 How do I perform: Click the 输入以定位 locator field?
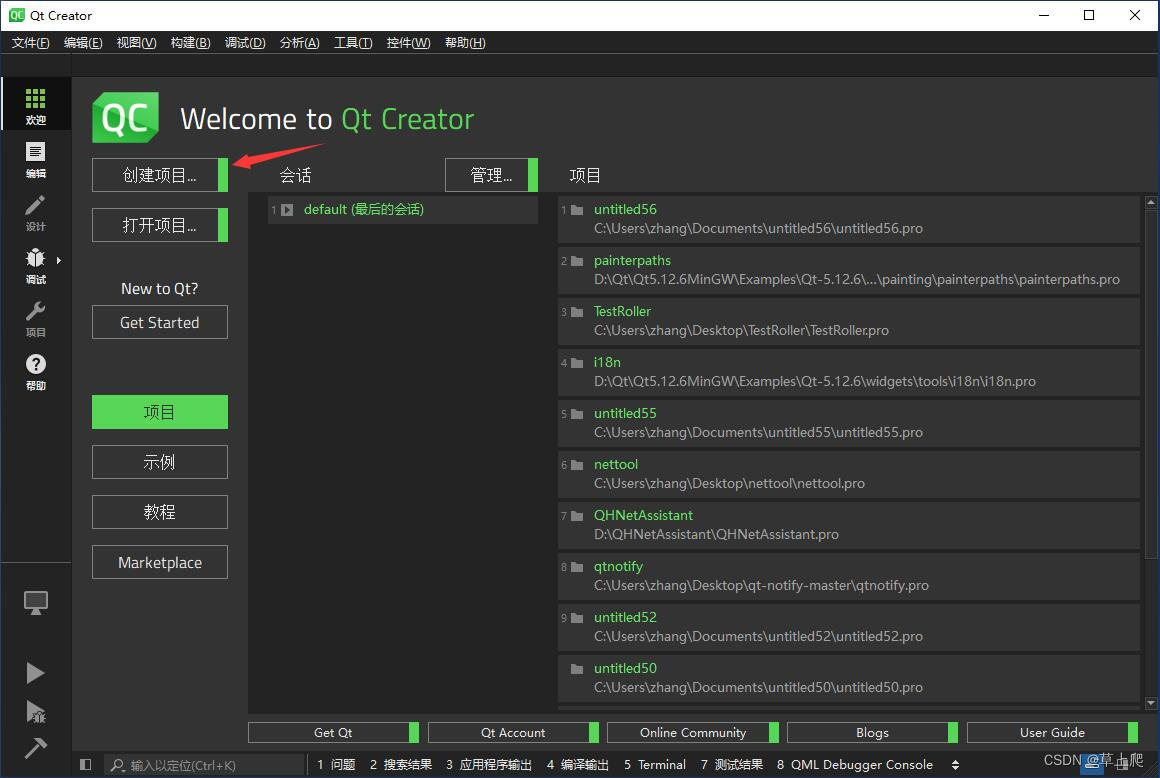[205, 764]
